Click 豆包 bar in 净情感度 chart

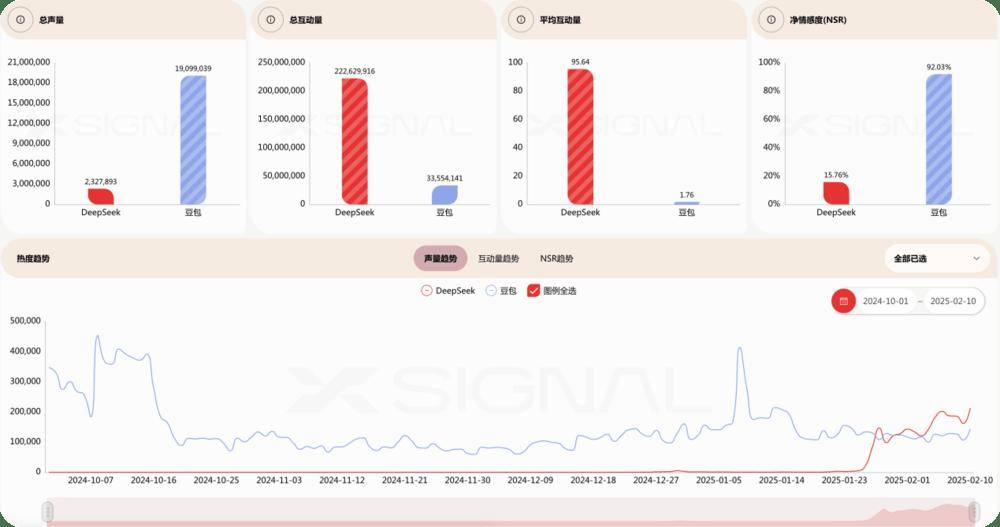(939, 140)
